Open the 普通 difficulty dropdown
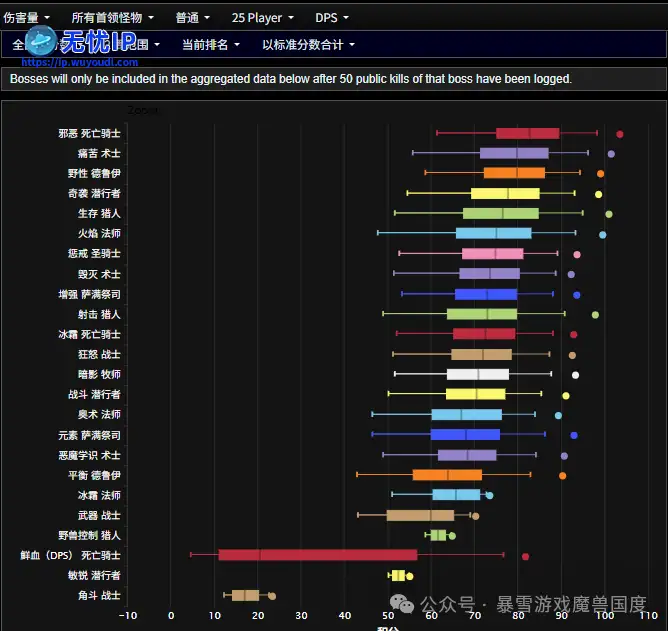This screenshot has height=631, width=668. tap(192, 17)
